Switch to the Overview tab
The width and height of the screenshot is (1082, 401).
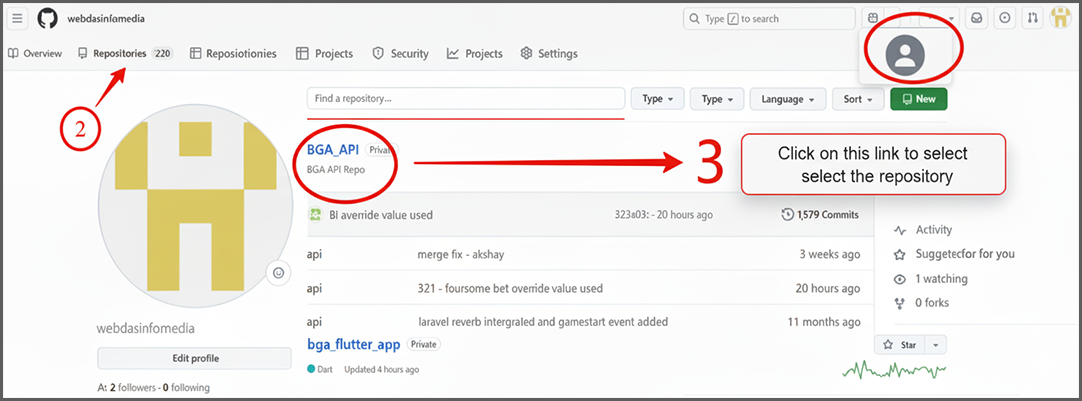[35, 53]
